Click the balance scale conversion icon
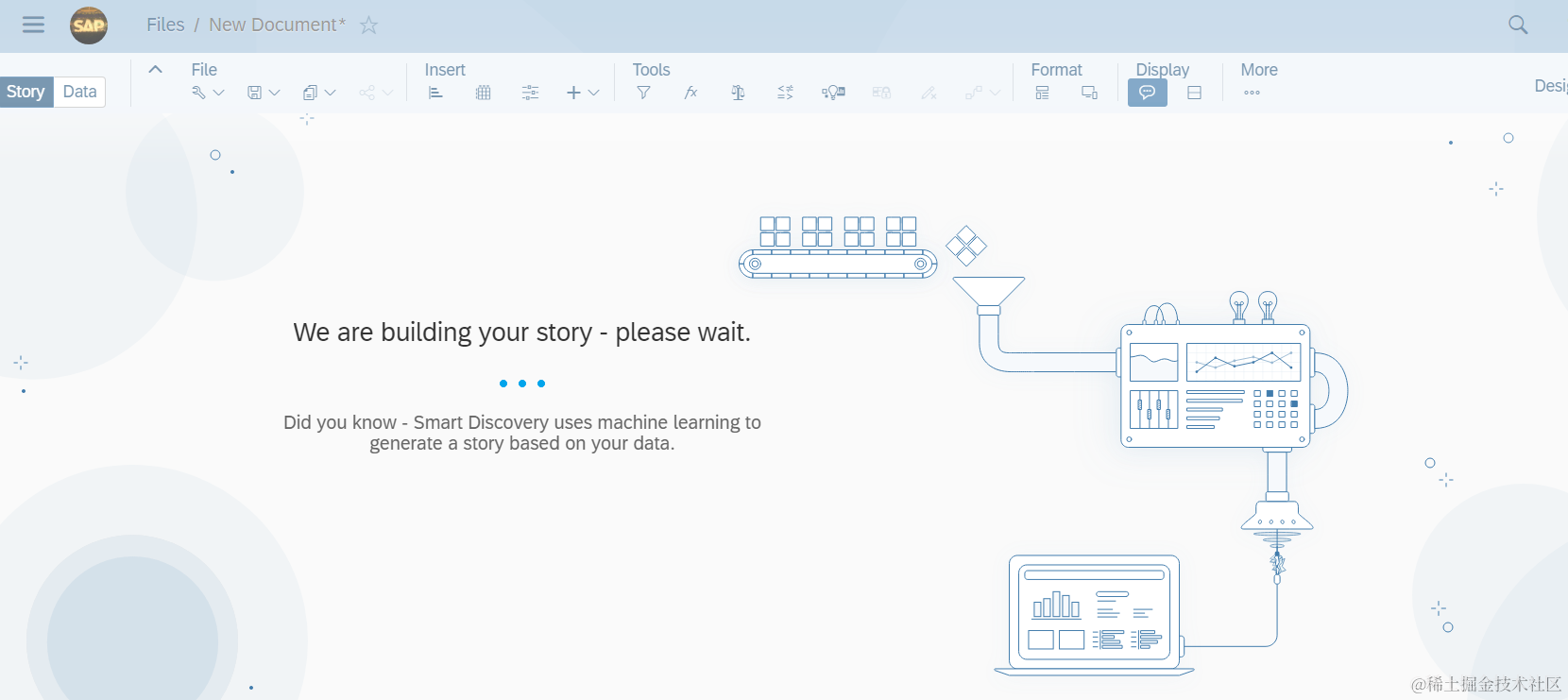1568x700 pixels. tap(738, 93)
